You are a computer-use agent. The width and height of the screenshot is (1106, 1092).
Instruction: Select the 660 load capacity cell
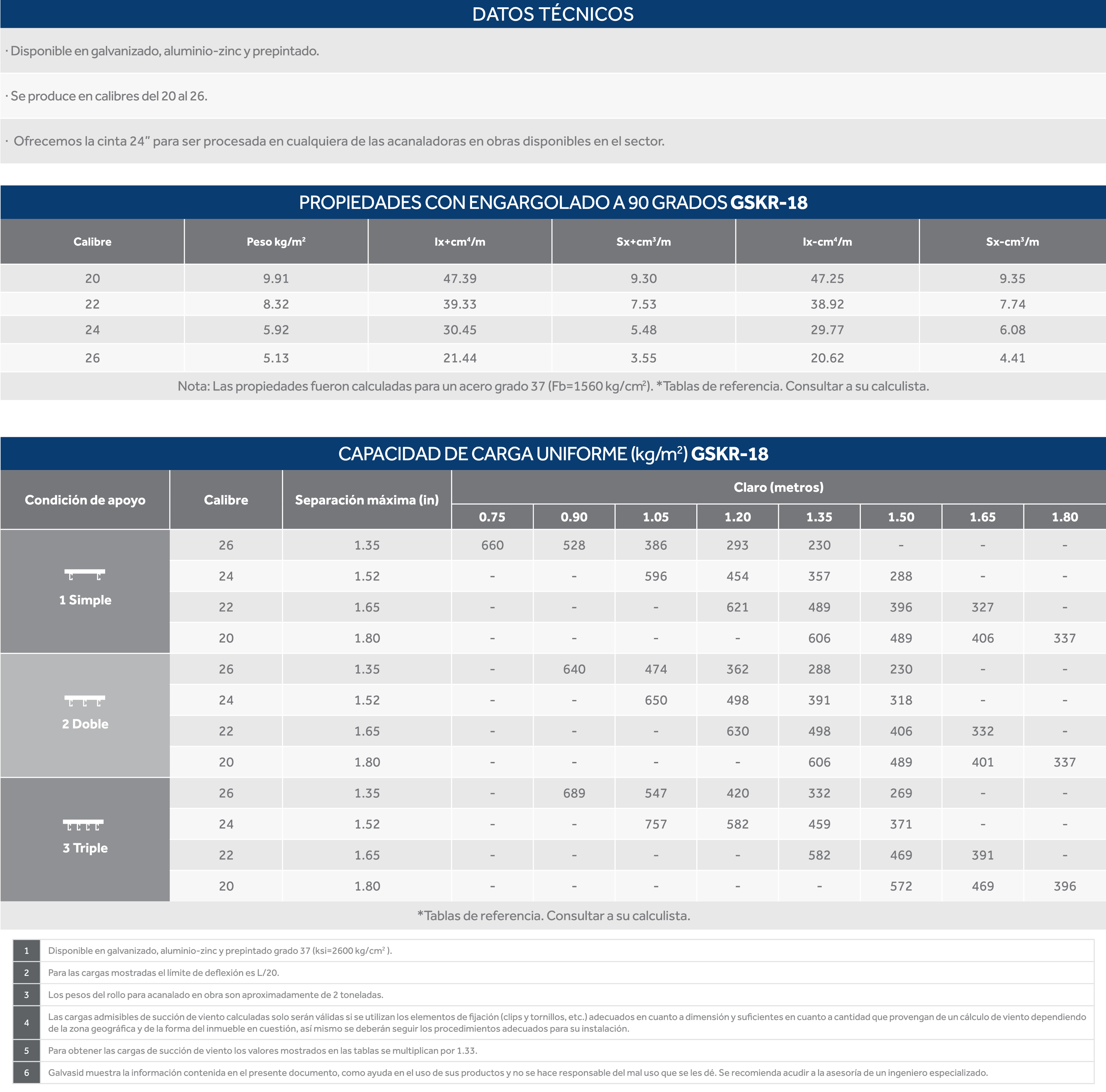(492, 545)
